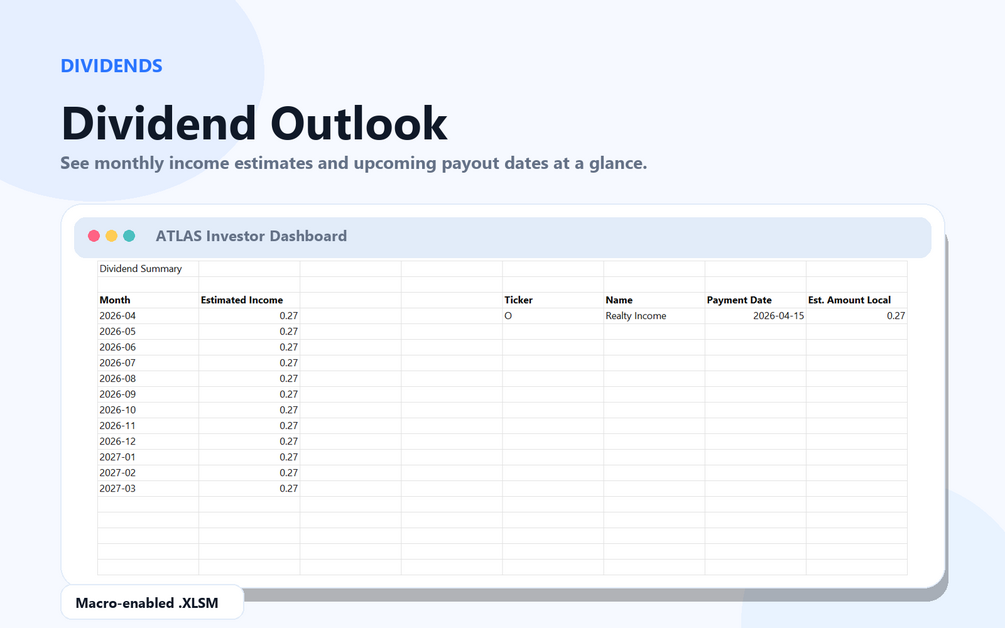Screen dimensions: 1005x628
Task: Select the 2026-06 month cell
Action: coord(148,347)
